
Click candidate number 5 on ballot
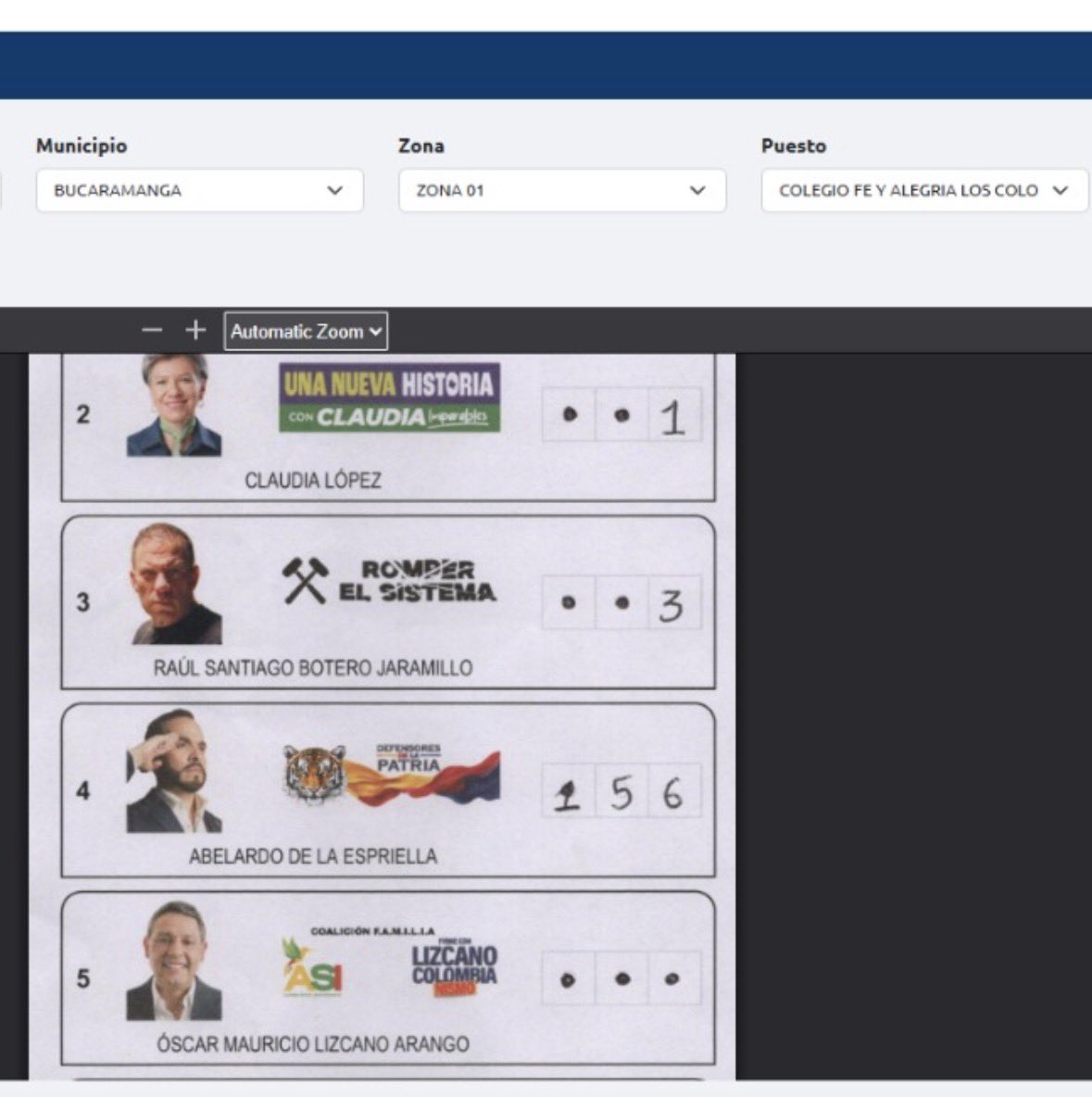[83, 978]
